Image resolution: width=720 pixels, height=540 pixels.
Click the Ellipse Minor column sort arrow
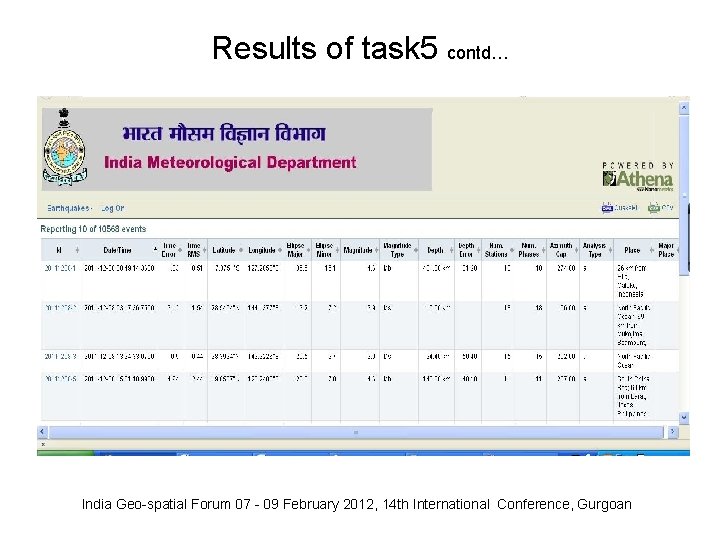click(337, 250)
